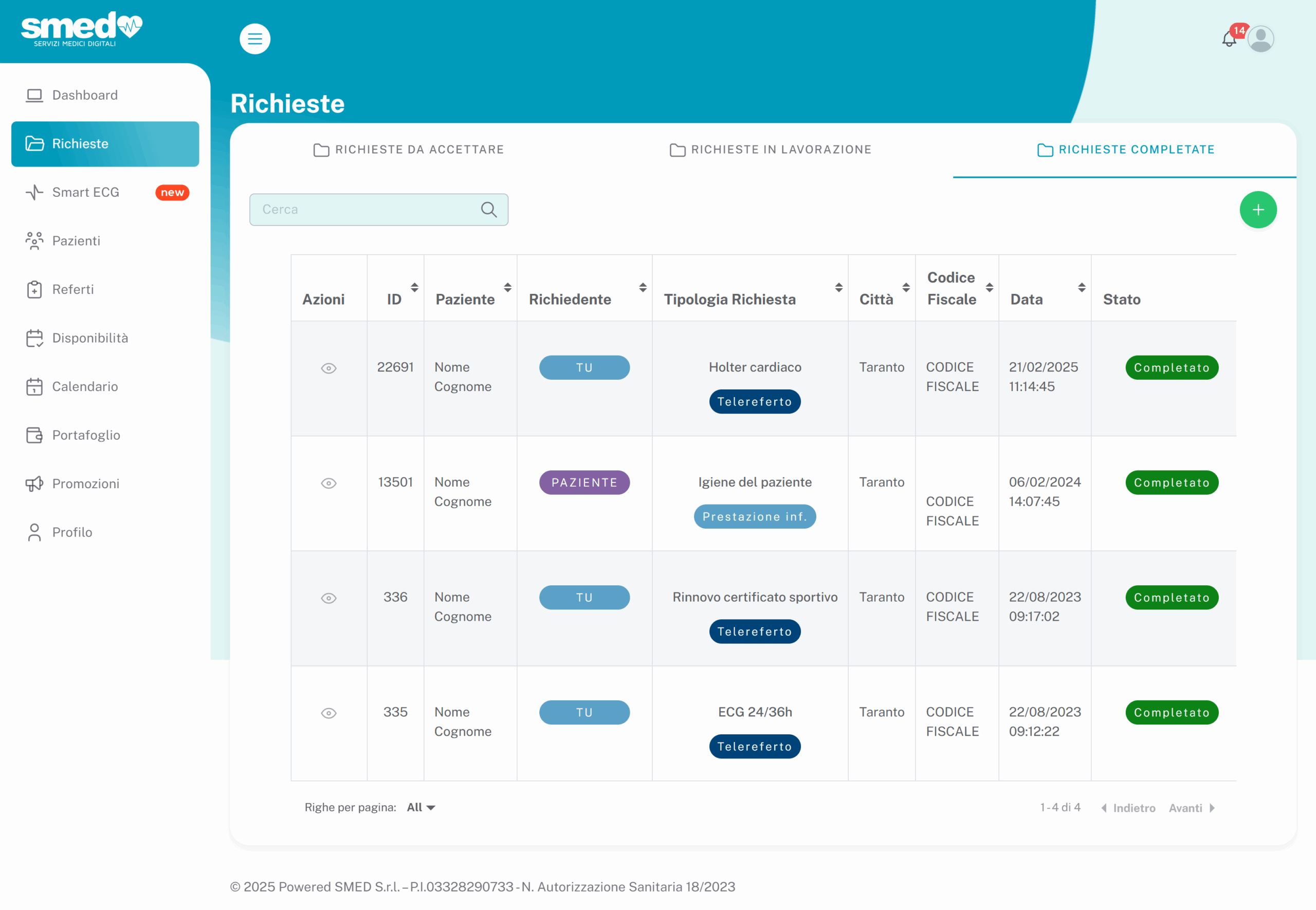Go to Portafoglio in the sidebar

click(x=85, y=435)
